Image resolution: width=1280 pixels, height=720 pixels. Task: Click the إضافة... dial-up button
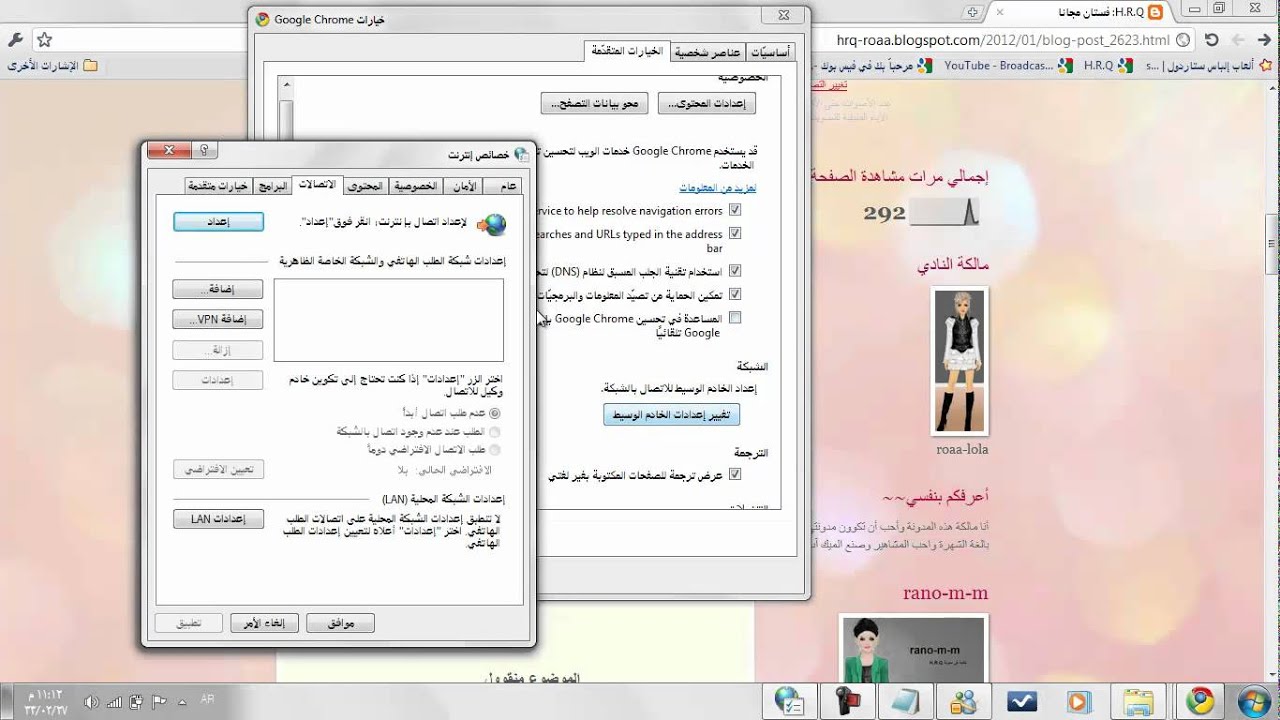coord(218,289)
